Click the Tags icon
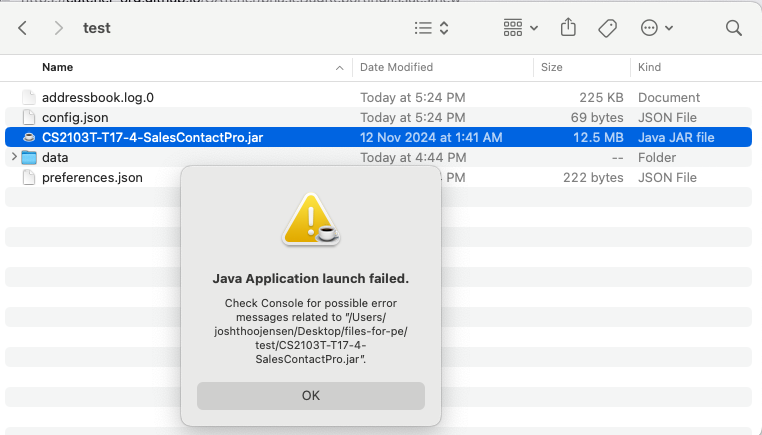Image resolution: width=762 pixels, height=435 pixels. pyautogui.click(x=607, y=28)
